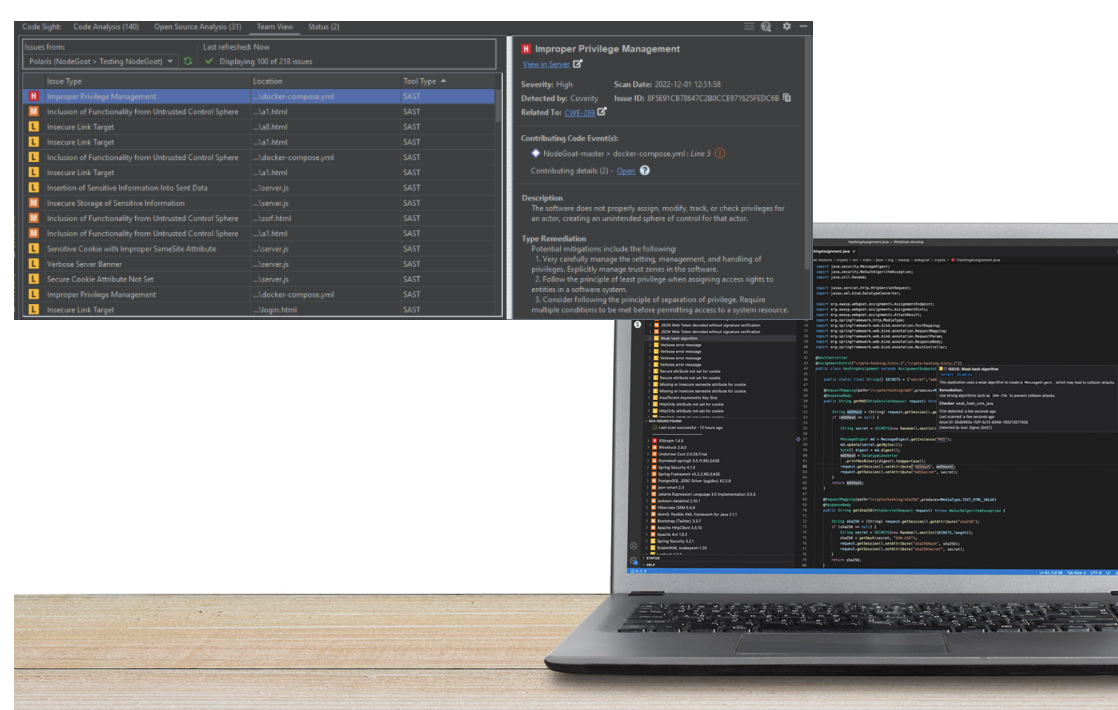Click the L icon of Verbose Server Banner row
This screenshot has width=1118, height=710.
[x=34, y=264]
